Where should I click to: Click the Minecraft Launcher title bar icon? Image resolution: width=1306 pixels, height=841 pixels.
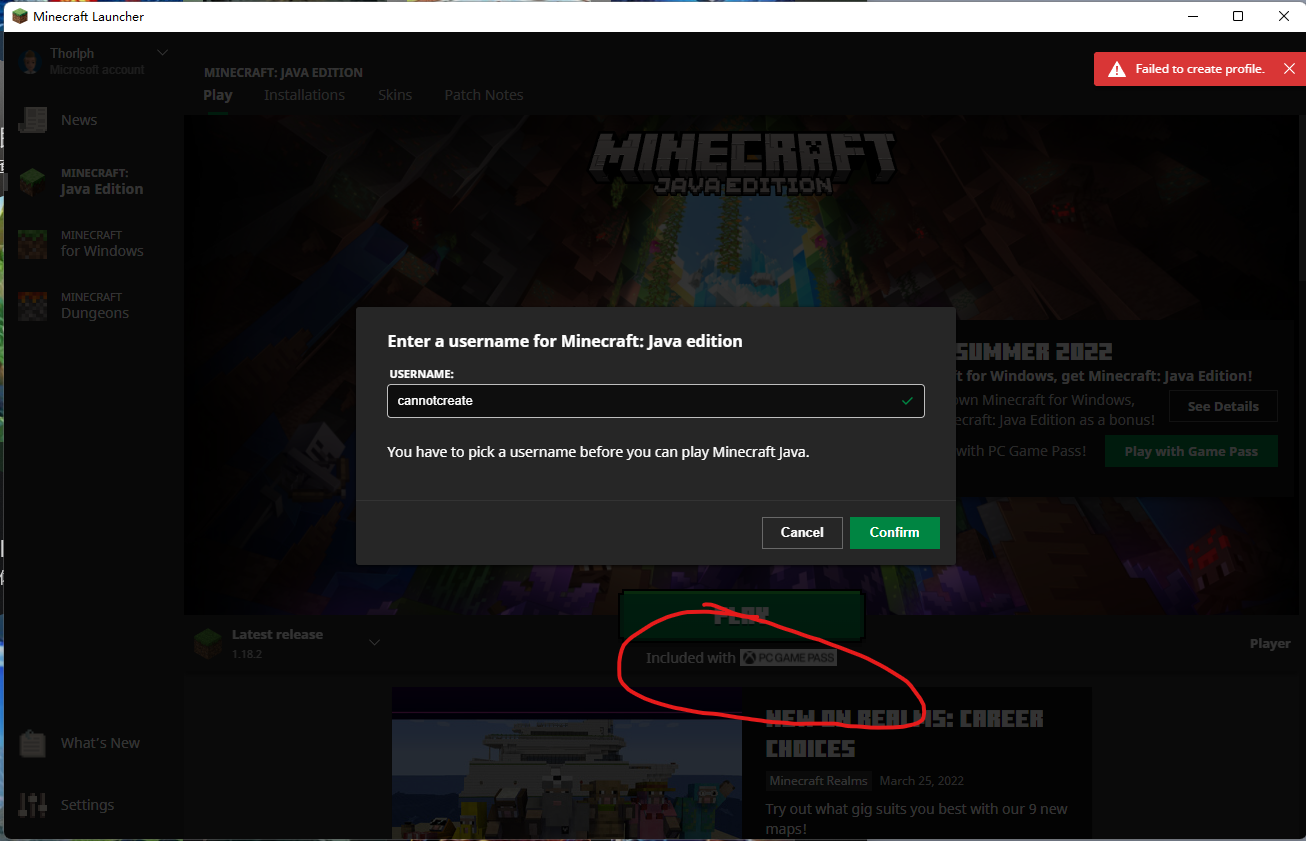(x=20, y=16)
